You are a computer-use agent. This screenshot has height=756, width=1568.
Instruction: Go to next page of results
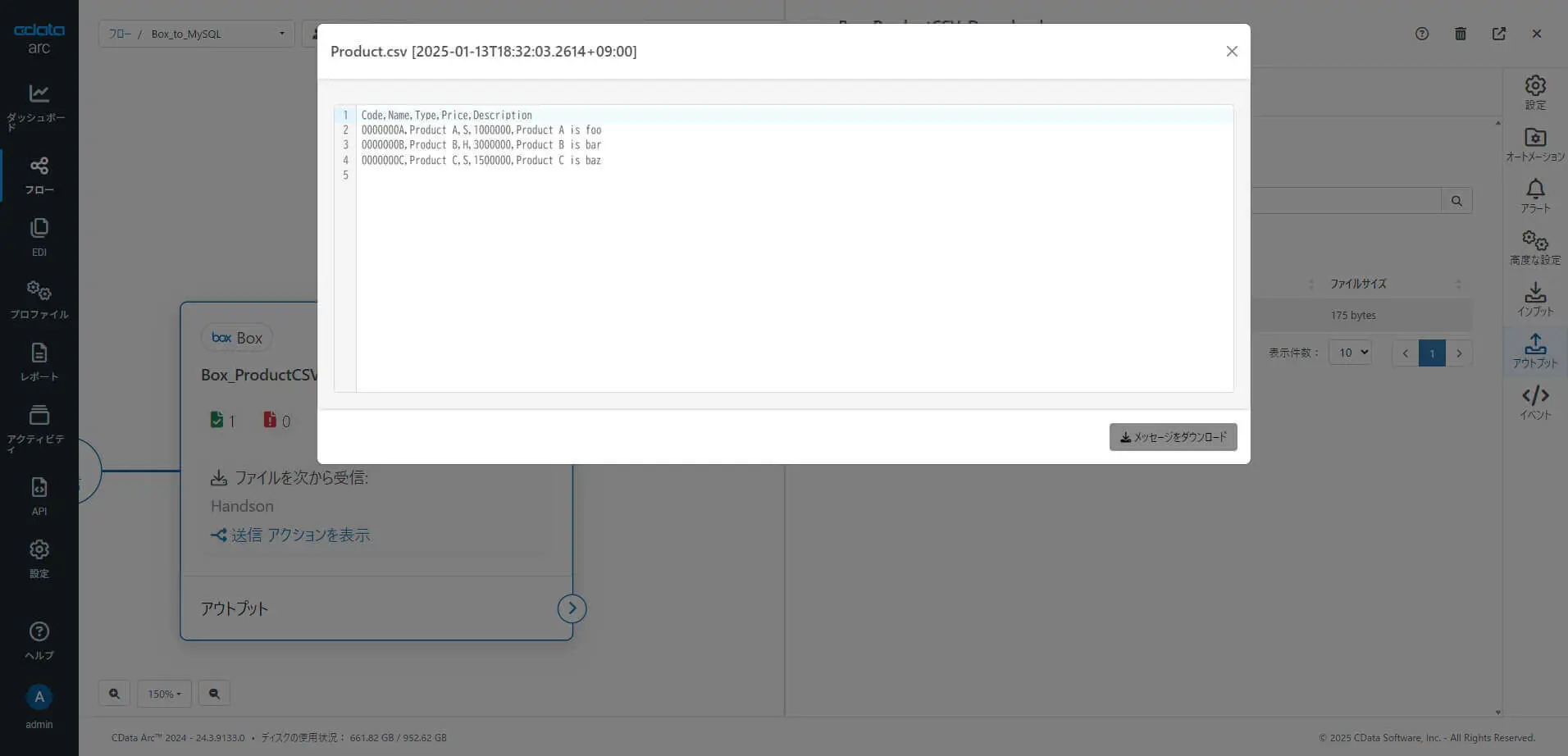[1459, 353]
